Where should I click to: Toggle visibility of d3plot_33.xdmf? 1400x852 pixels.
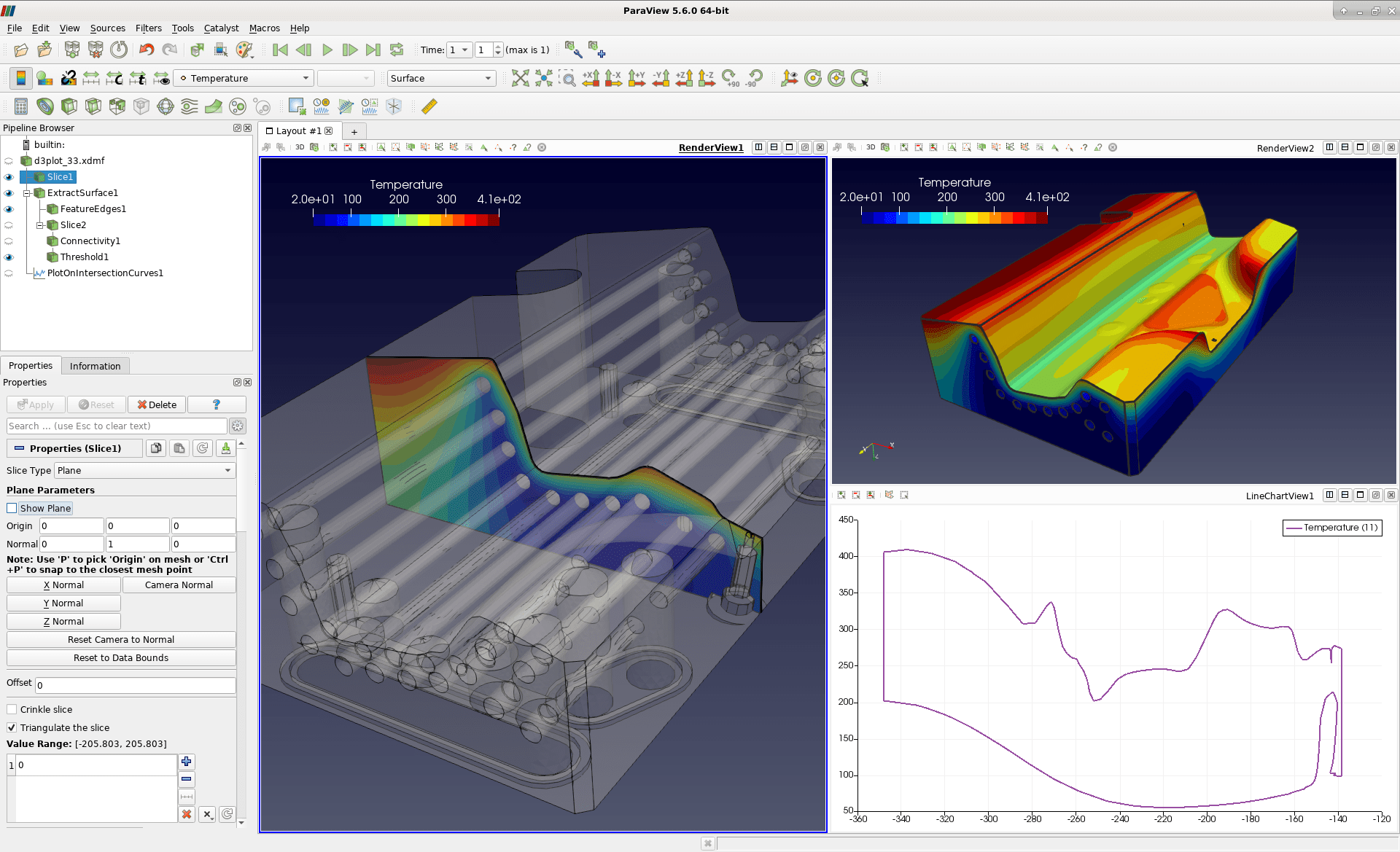[9, 161]
